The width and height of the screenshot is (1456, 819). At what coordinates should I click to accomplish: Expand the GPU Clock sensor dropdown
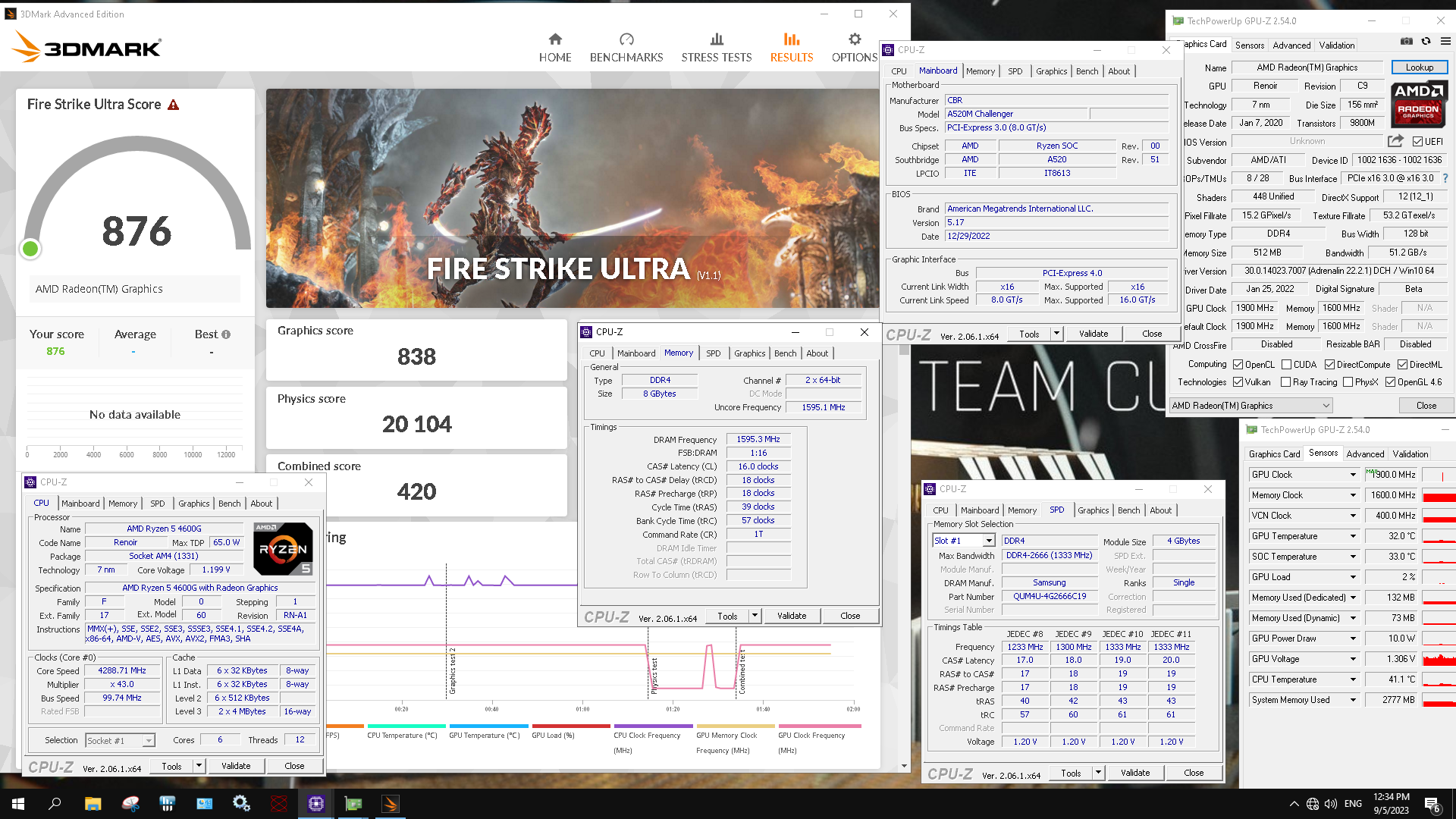(x=1353, y=475)
